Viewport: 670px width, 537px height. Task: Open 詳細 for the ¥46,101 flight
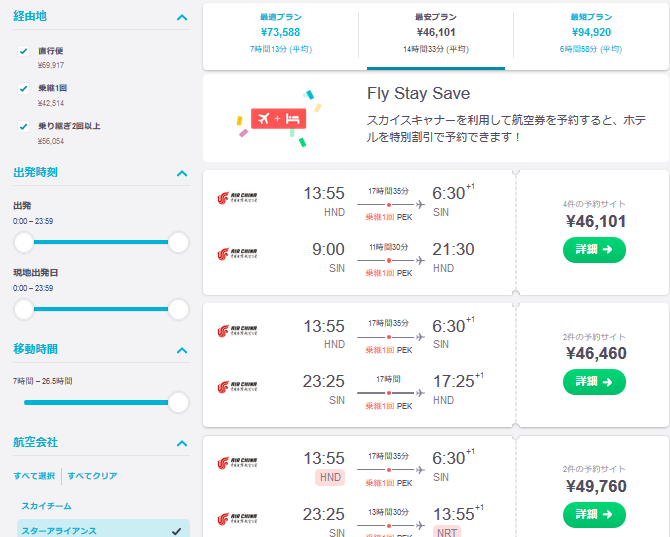(593, 250)
